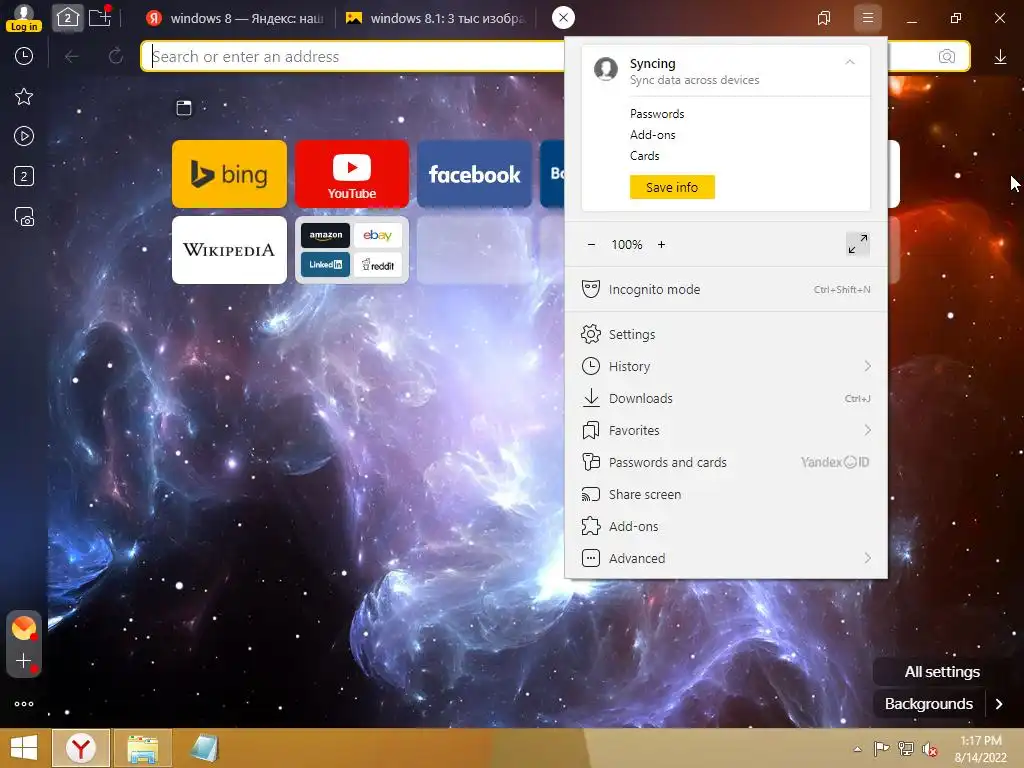Open bookmarks icon in the title bar

pos(824,18)
